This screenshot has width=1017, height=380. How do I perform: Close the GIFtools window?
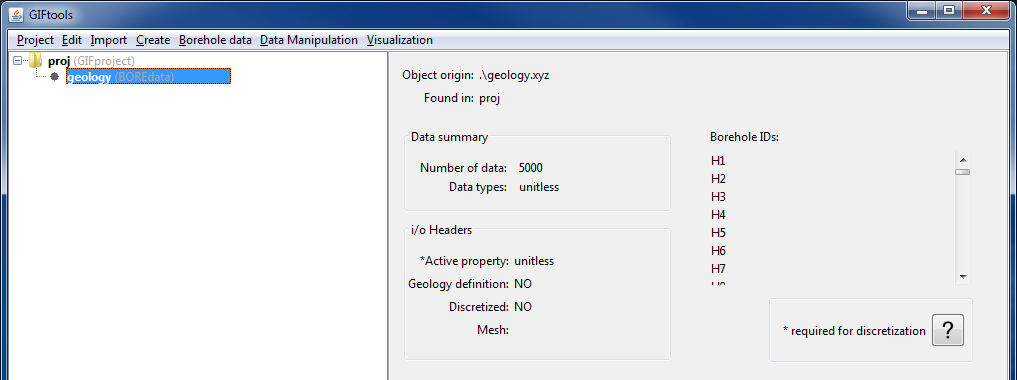[987, 10]
